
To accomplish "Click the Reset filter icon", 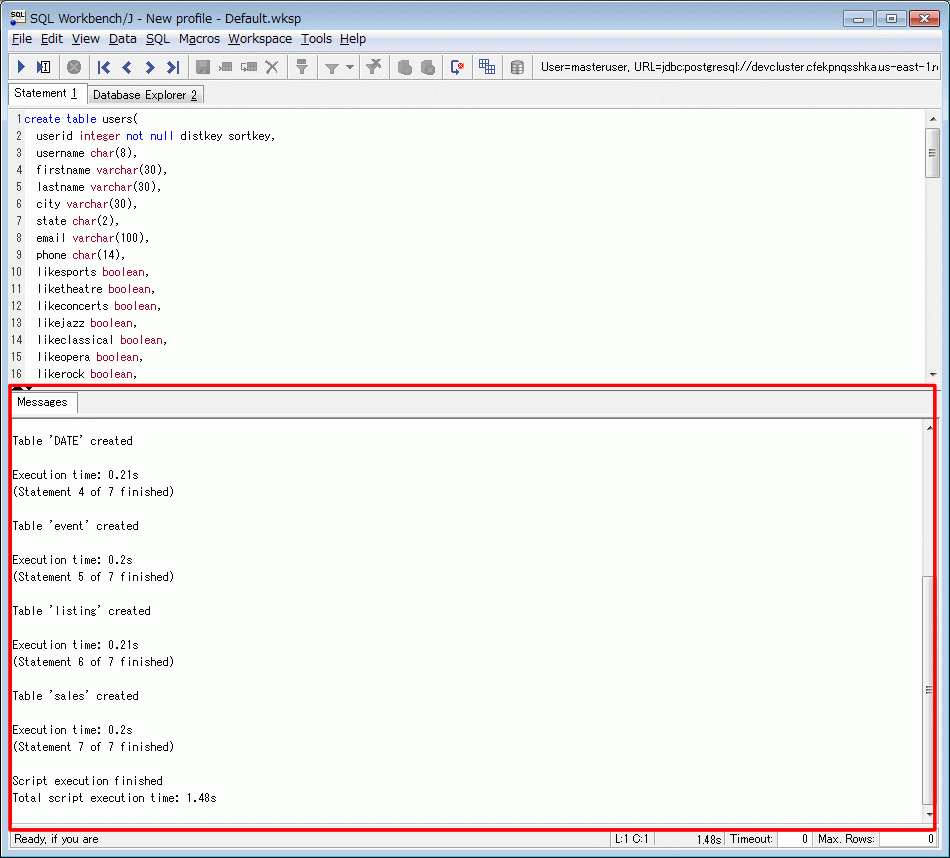I will pyautogui.click(x=374, y=67).
